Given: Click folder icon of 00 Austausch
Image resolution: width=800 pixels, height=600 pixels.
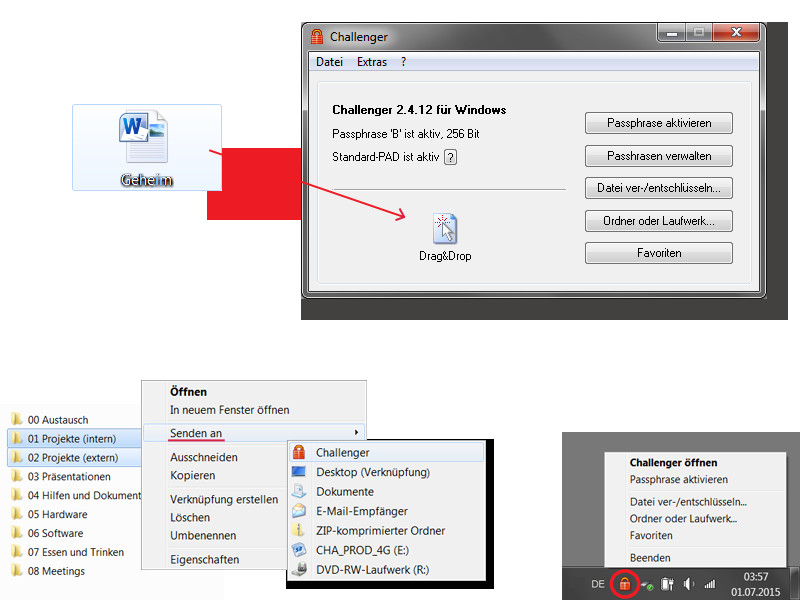Looking at the screenshot, I should point(17,419).
